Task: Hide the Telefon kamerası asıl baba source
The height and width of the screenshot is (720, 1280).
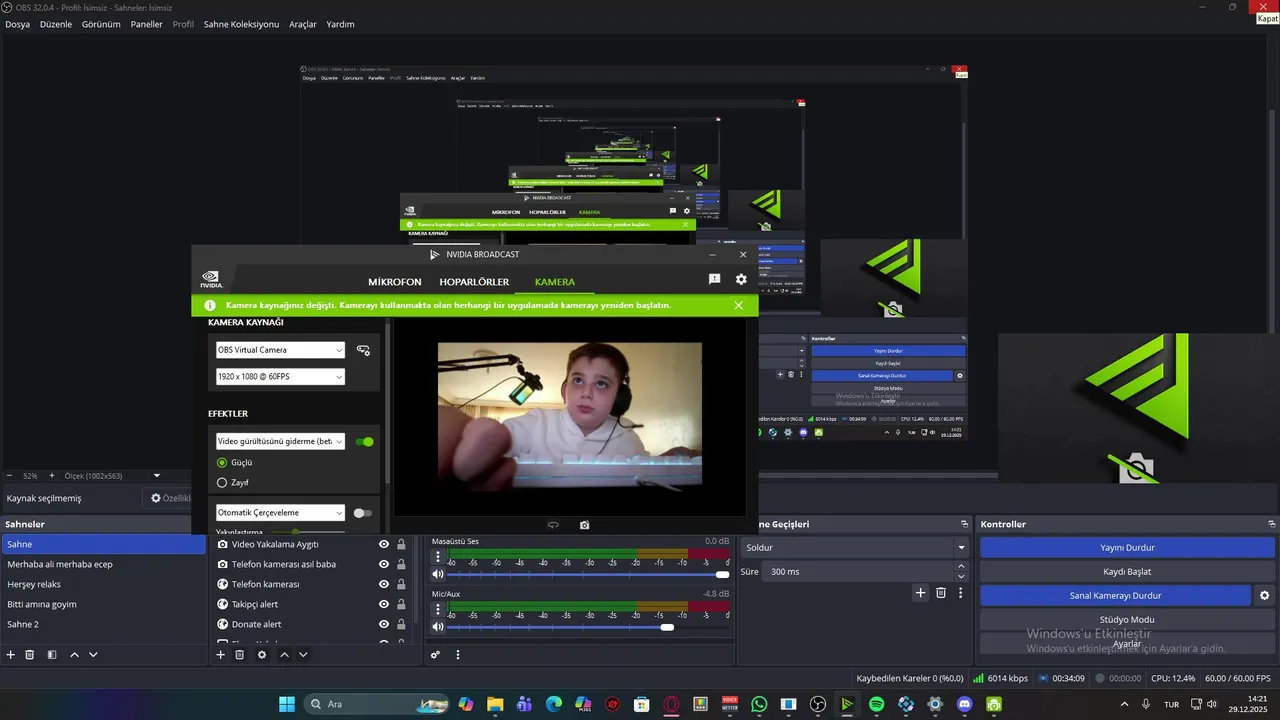Action: tap(383, 564)
